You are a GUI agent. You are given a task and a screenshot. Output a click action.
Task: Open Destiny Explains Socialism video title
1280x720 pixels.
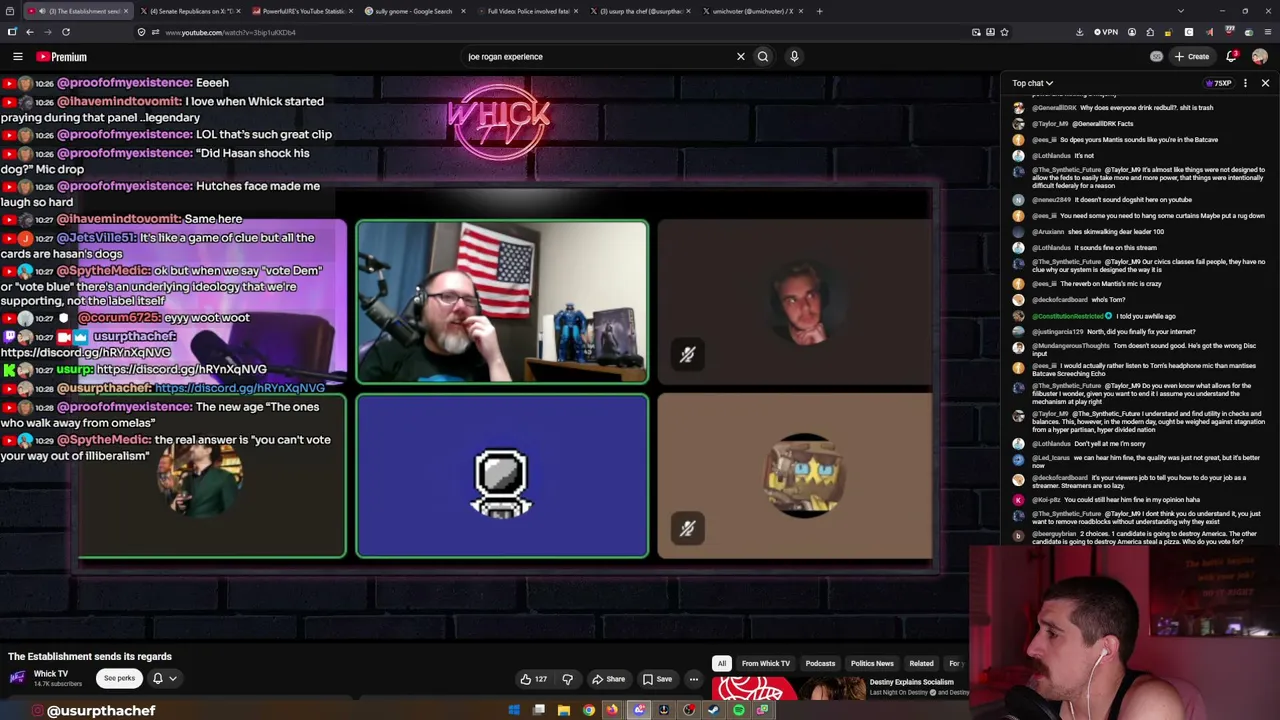point(911,682)
